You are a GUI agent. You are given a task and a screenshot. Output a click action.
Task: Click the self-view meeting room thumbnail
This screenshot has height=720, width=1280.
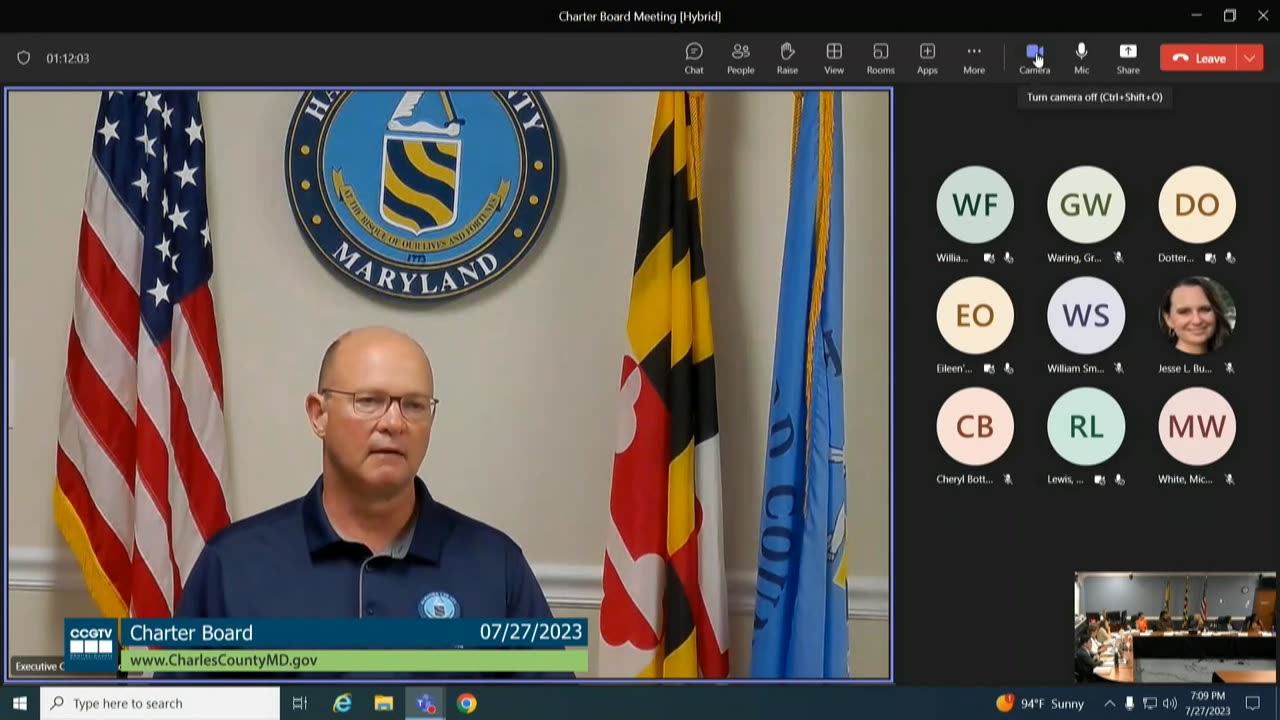[x=1175, y=627]
